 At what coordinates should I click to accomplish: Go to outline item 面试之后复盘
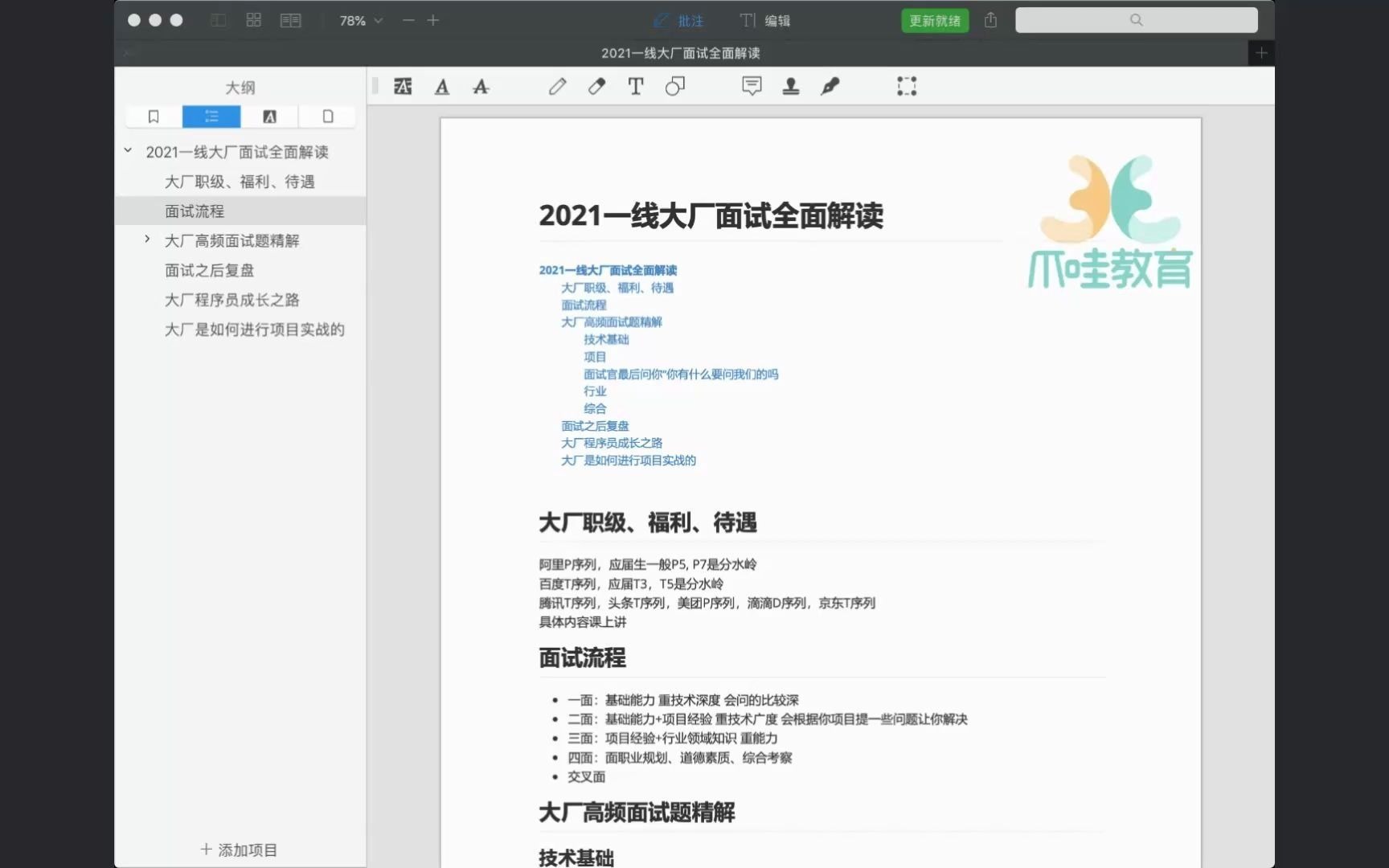pyautogui.click(x=209, y=270)
